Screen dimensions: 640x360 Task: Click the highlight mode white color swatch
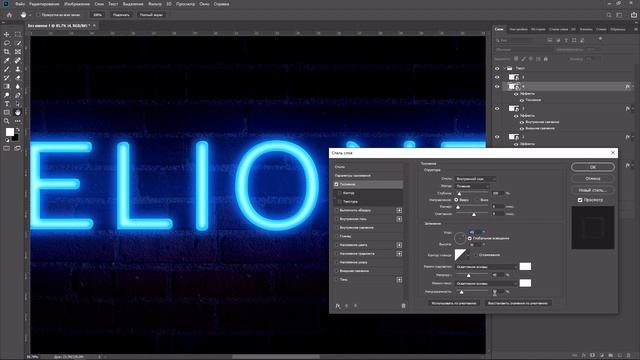click(525, 267)
